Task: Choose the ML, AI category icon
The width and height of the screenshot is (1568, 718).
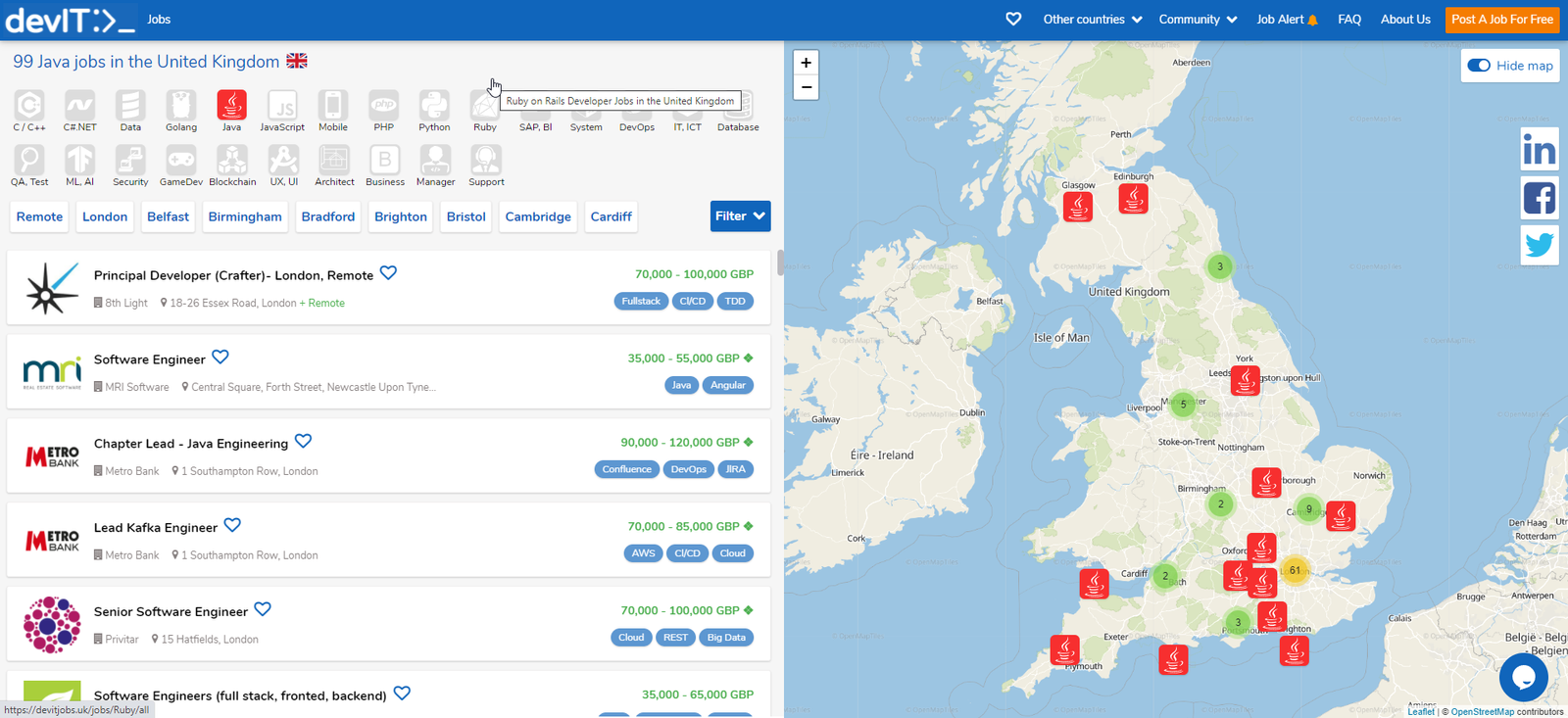Action: click(x=79, y=160)
